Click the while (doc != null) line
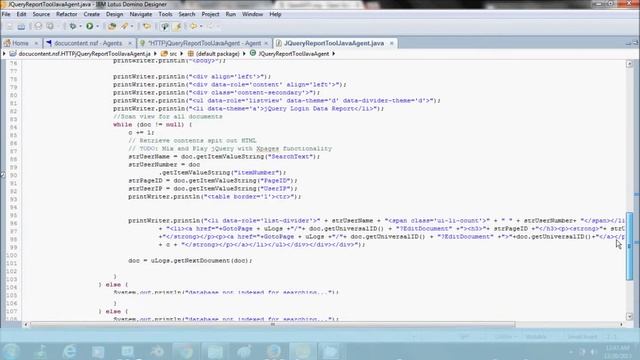 point(152,124)
